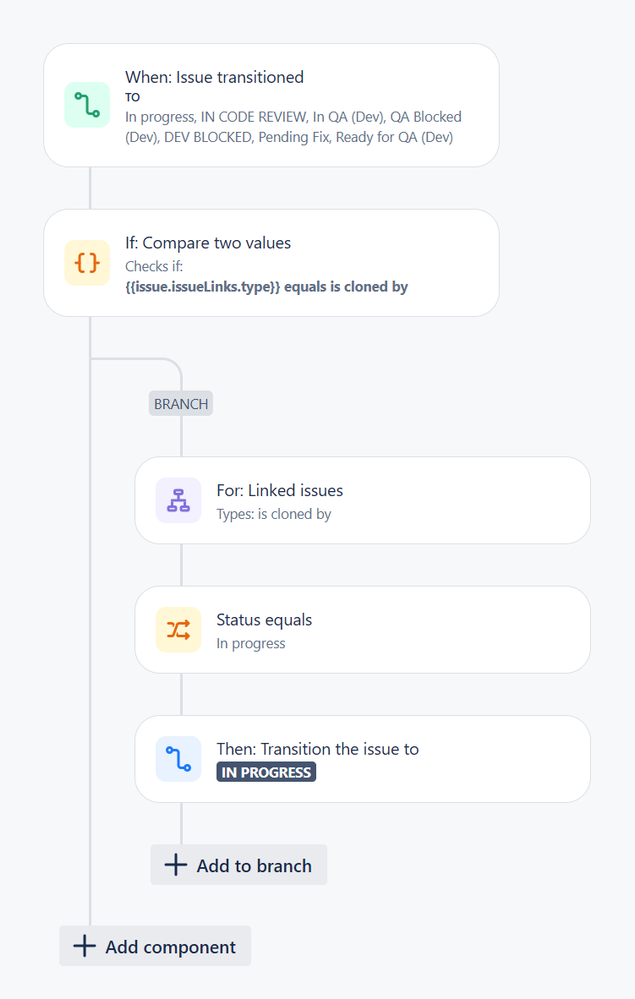Select the For: Linked issues branch card

pos(362,500)
